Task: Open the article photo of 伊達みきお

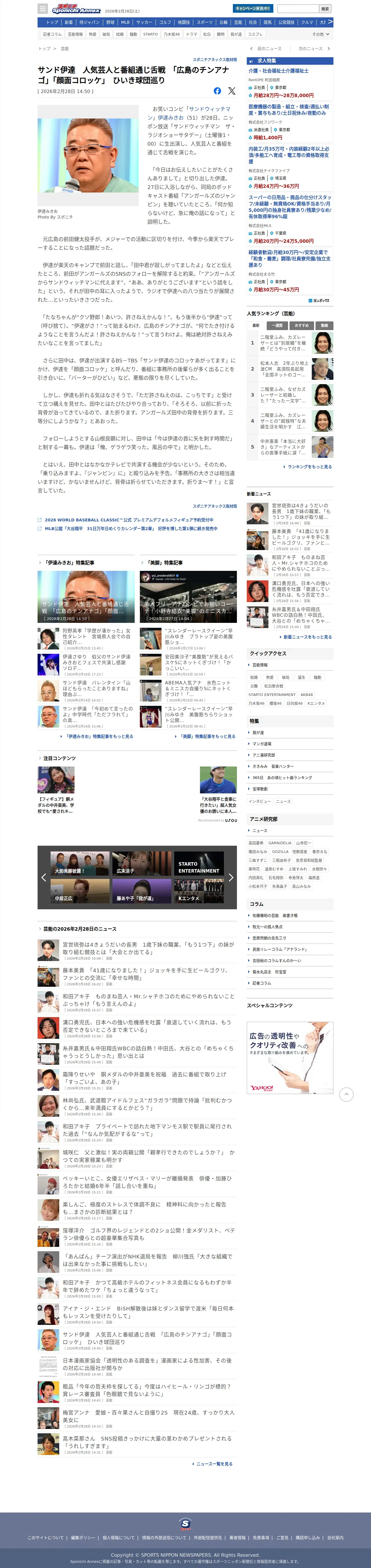Action: [x=88, y=156]
